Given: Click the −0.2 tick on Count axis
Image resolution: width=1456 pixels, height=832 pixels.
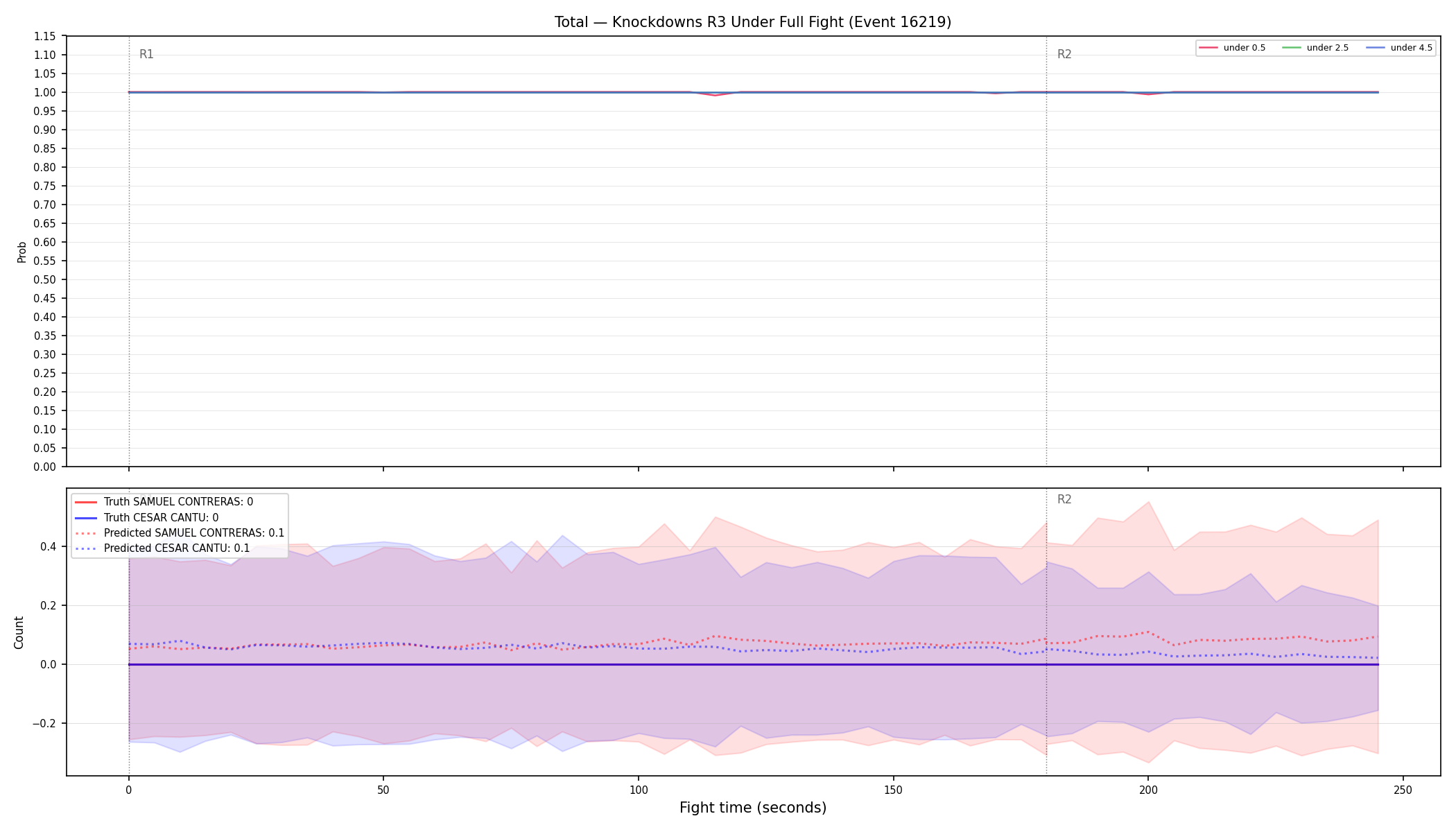Looking at the screenshot, I should 44,723.
